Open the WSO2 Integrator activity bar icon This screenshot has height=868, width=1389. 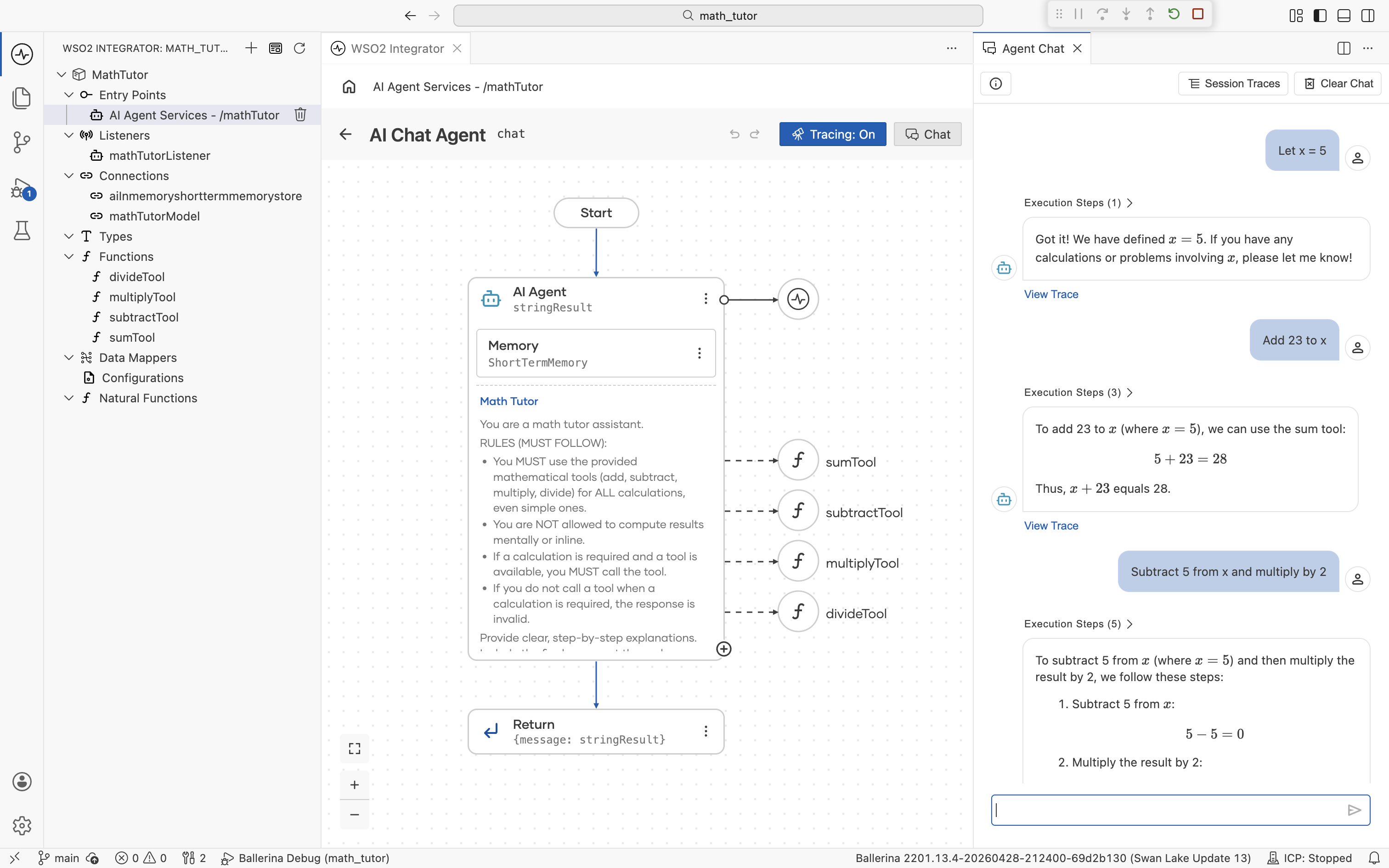click(22, 55)
